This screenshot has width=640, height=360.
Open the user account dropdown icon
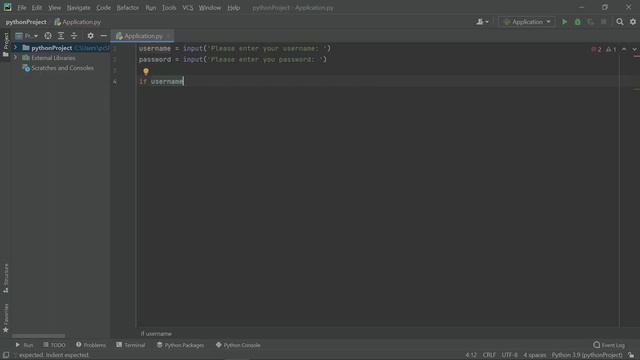point(482,22)
